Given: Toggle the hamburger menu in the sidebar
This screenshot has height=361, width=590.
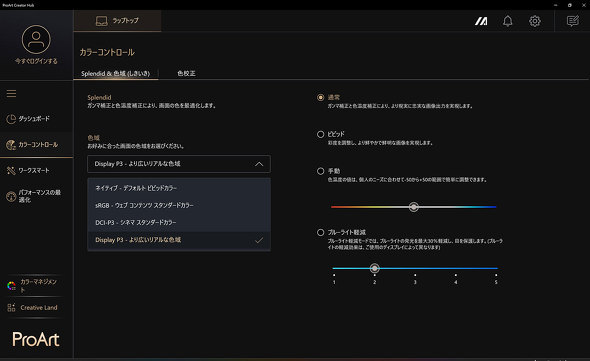Looking at the screenshot, I should pyautogui.click(x=11, y=93).
